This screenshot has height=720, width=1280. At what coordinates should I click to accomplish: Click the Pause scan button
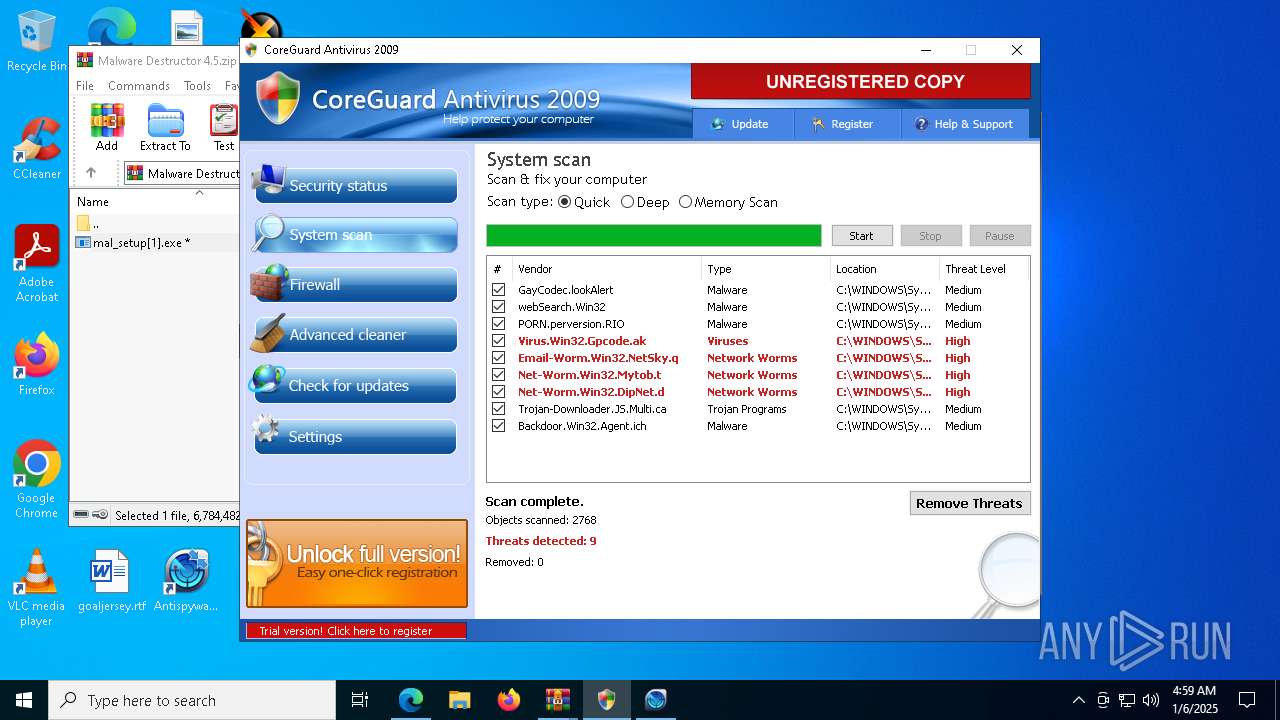click(x=999, y=236)
